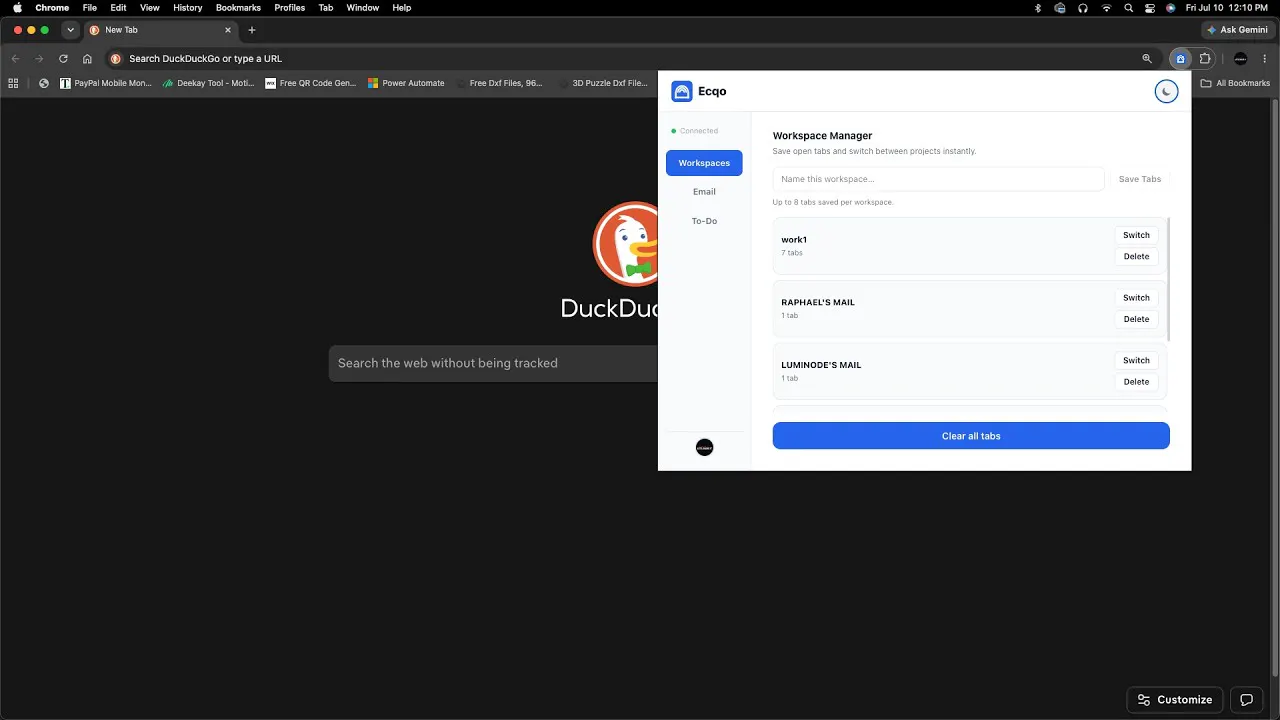Switch to RAPHAEL'S MAIL workspace

[1136, 298]
